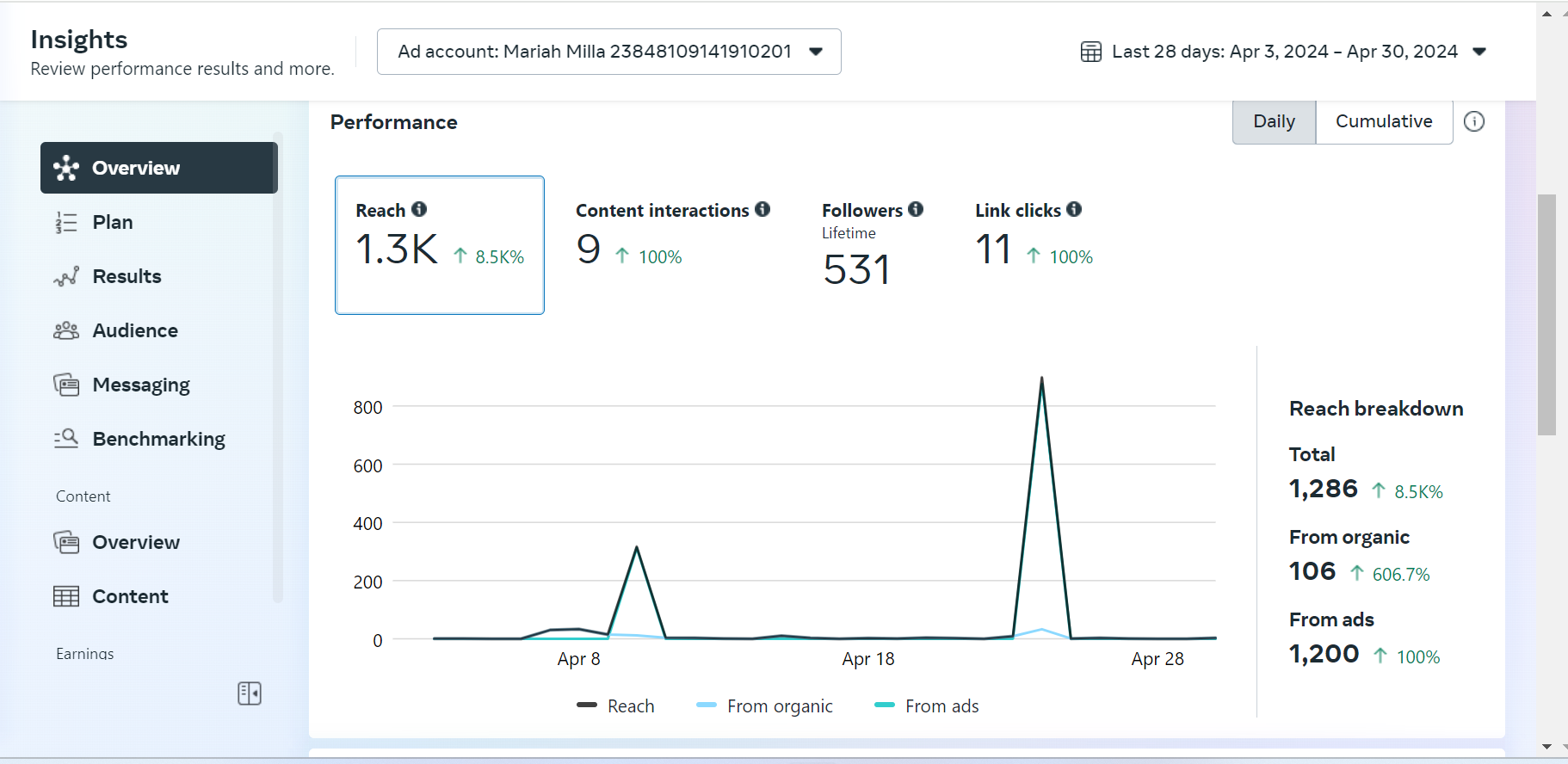This screenshot has height=764, width=1568.
Task: Click the Benchmarking magnifier icon
Action: [x=66, y=439]
